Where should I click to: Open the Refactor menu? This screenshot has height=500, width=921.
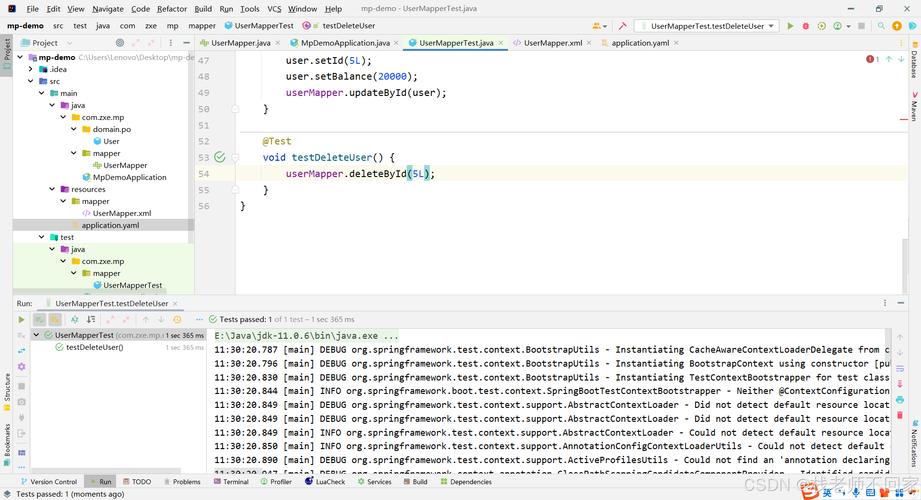pyautogui.click(x=171, y=8)
